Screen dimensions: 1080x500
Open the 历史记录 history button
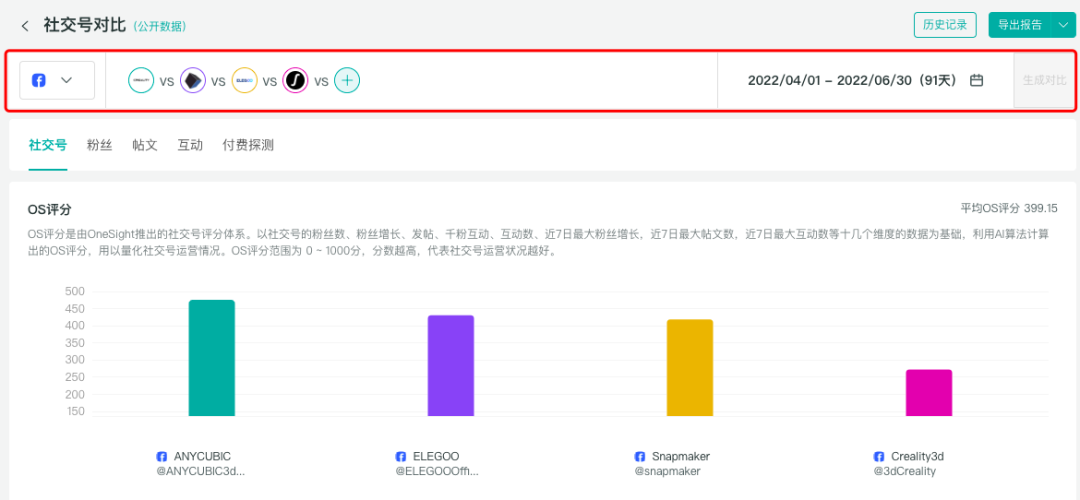(x=945, y=25)
